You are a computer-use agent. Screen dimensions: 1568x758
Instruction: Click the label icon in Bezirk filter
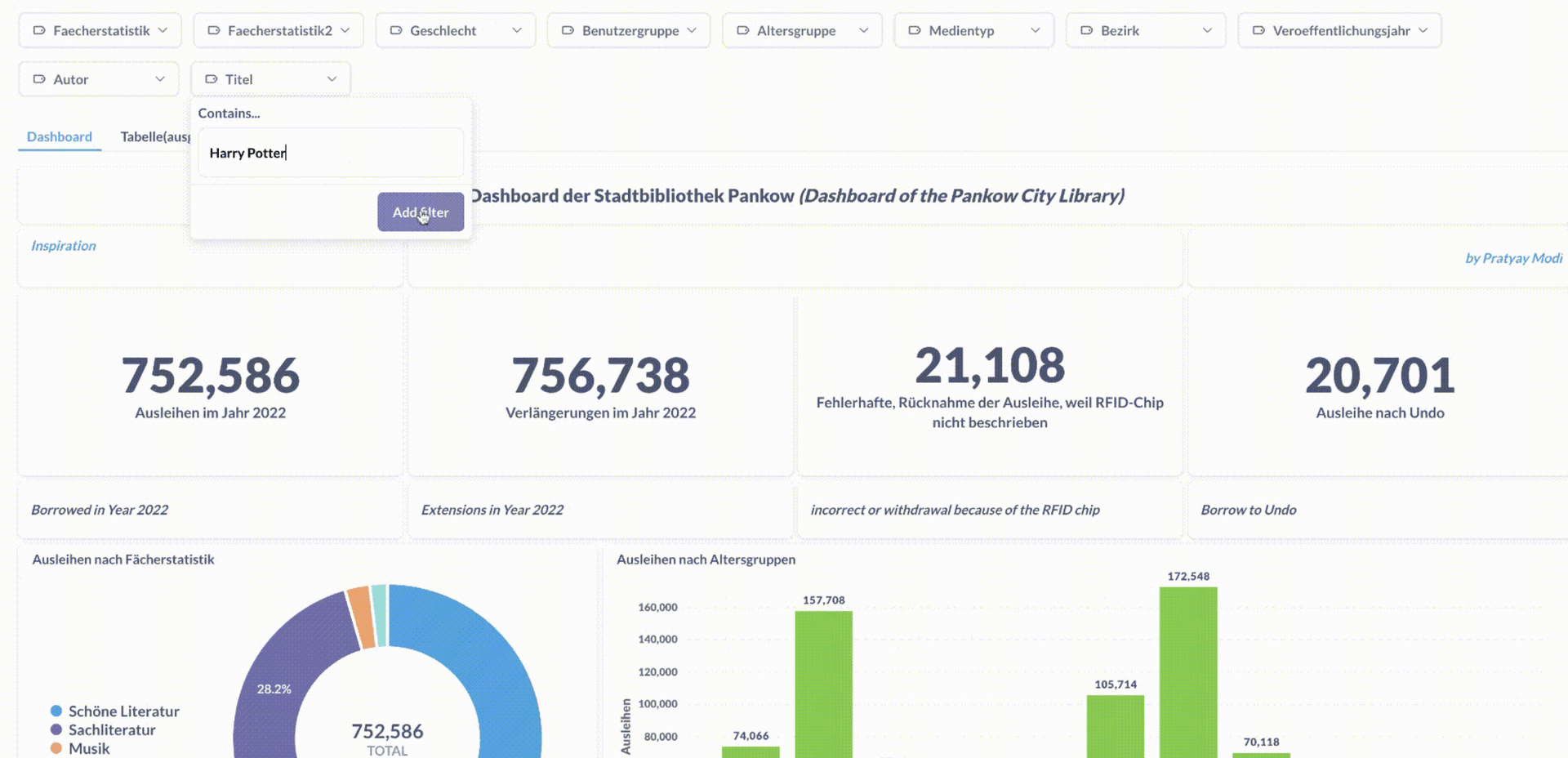[x=1086, y=30]
